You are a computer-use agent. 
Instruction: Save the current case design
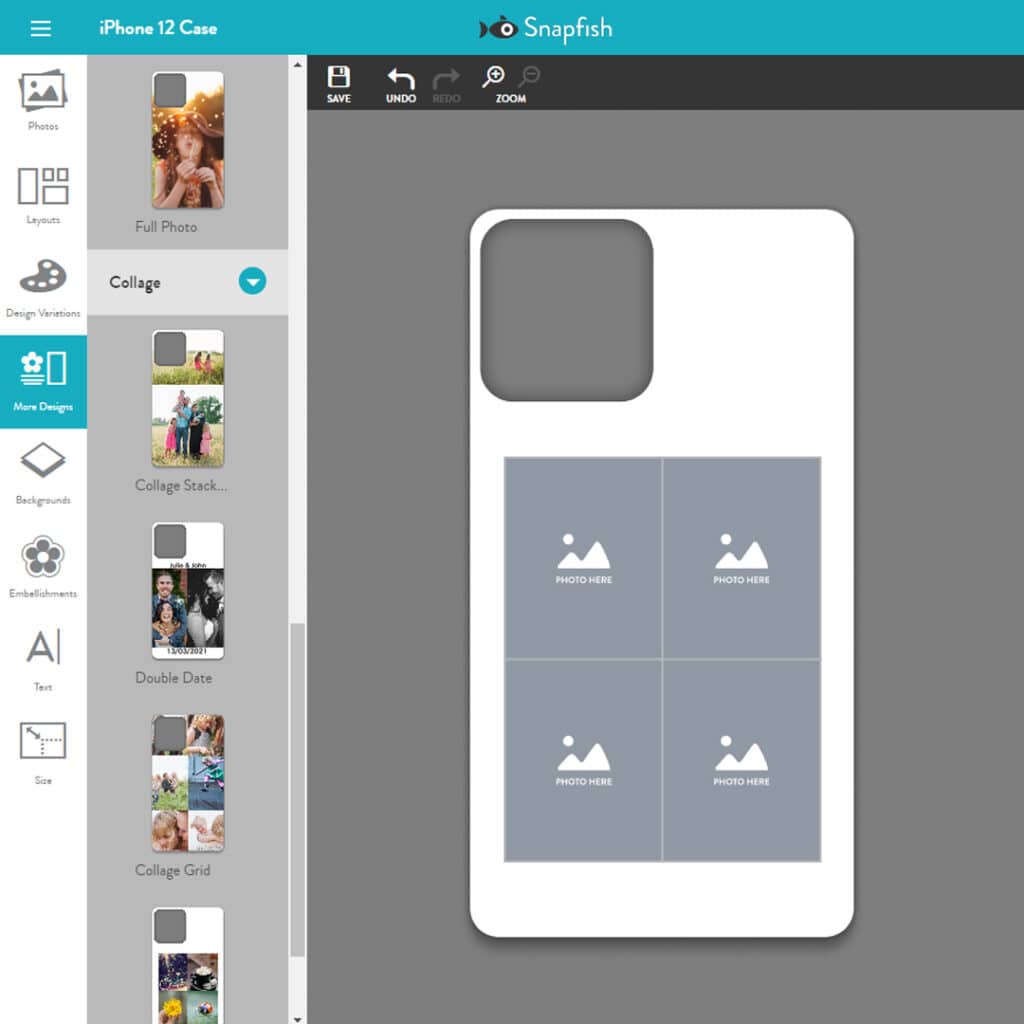339,82
